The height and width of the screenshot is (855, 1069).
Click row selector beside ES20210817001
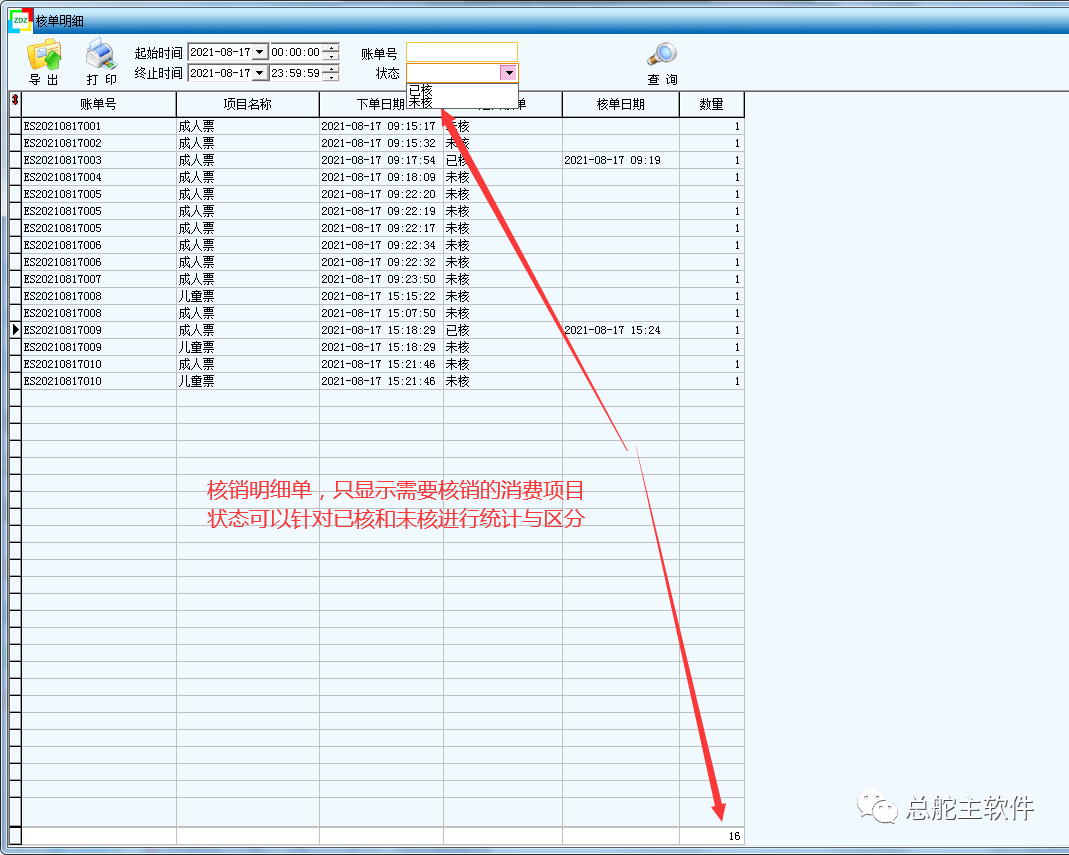[16, 126]
